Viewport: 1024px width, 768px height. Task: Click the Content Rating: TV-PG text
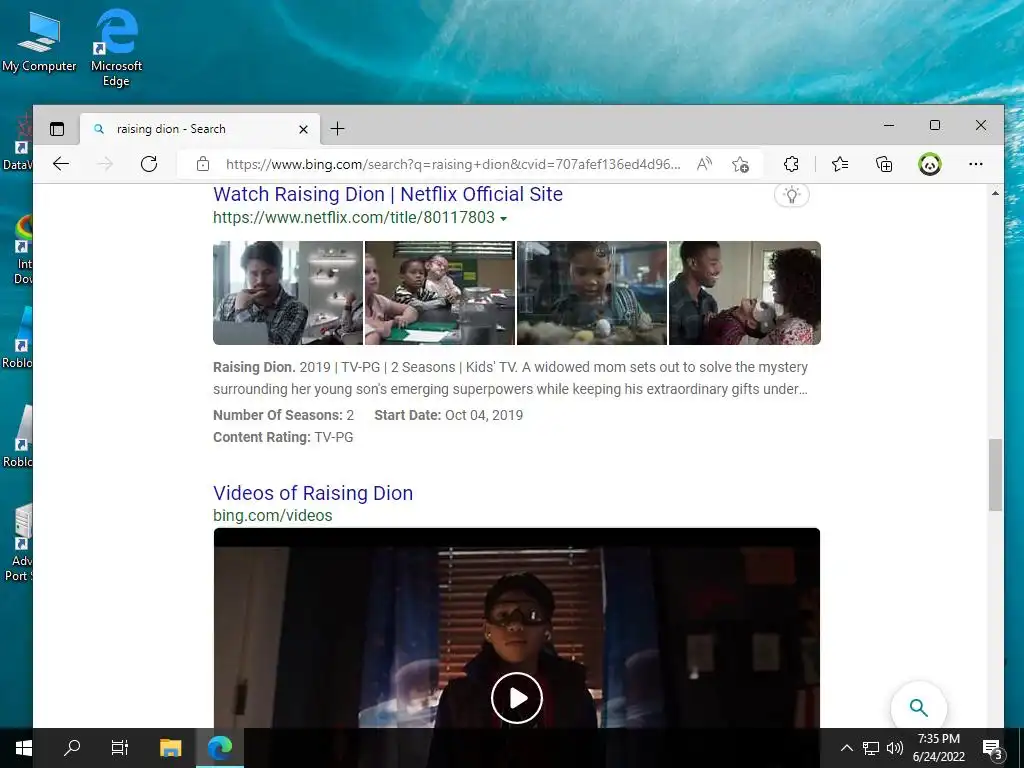click(x=283, y=438)
